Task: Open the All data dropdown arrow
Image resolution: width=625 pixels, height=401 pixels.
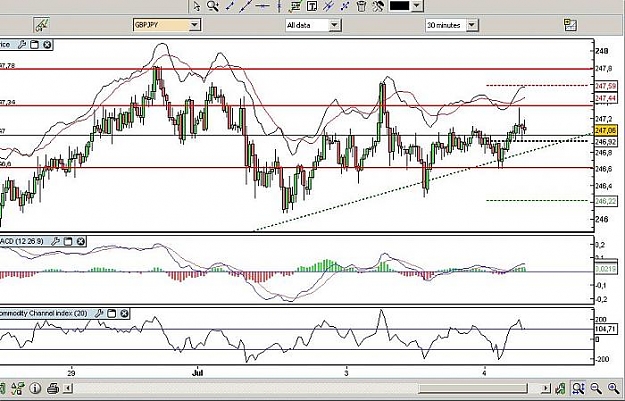Action: click(334, 25)
